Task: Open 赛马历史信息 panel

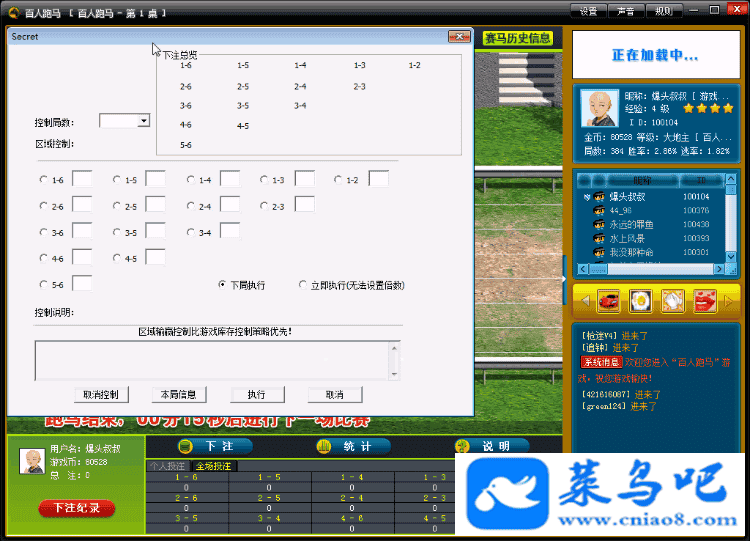Action: click(518, 38)
